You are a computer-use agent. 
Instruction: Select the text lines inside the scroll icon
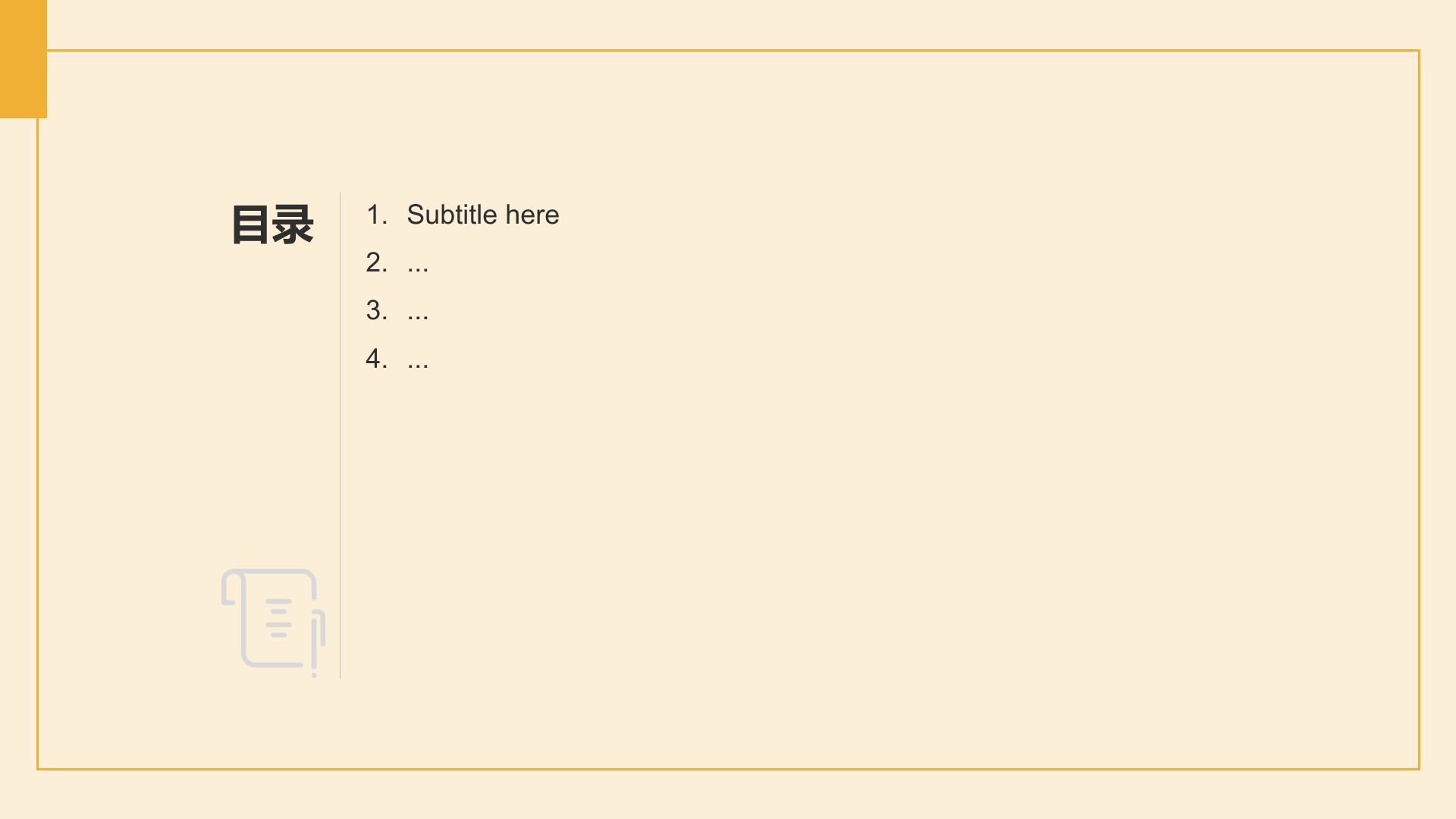tap(279, 618)
